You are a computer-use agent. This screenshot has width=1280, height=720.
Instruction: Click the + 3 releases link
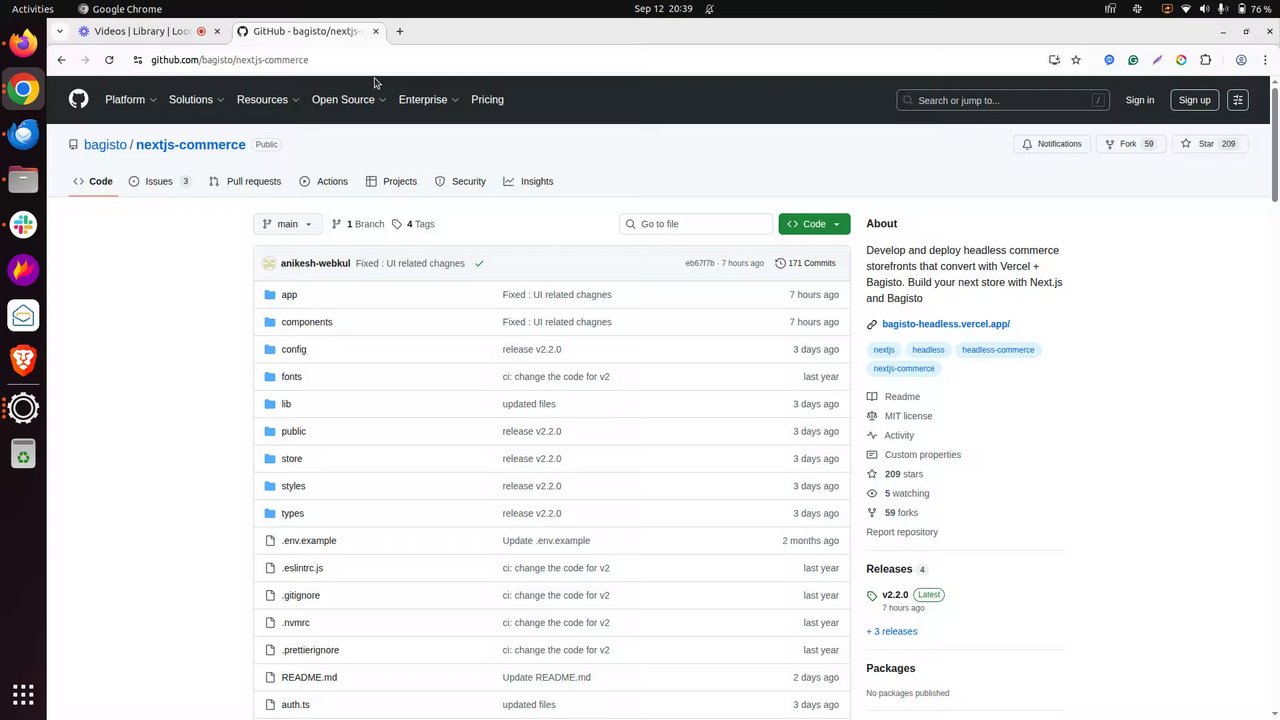(892, 631)
